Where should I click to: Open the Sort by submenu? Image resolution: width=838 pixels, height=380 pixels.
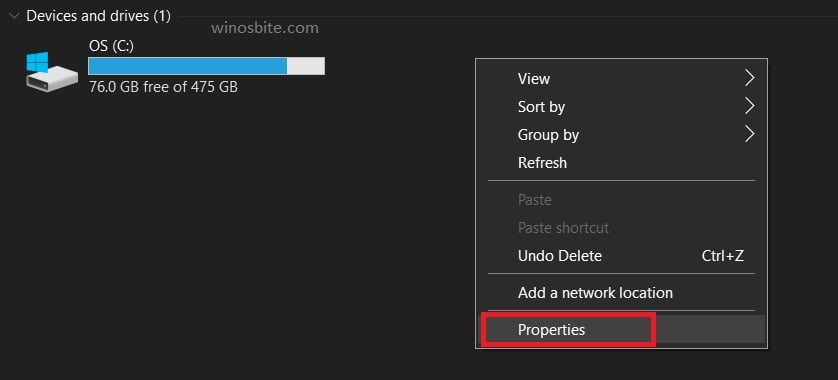621,106
